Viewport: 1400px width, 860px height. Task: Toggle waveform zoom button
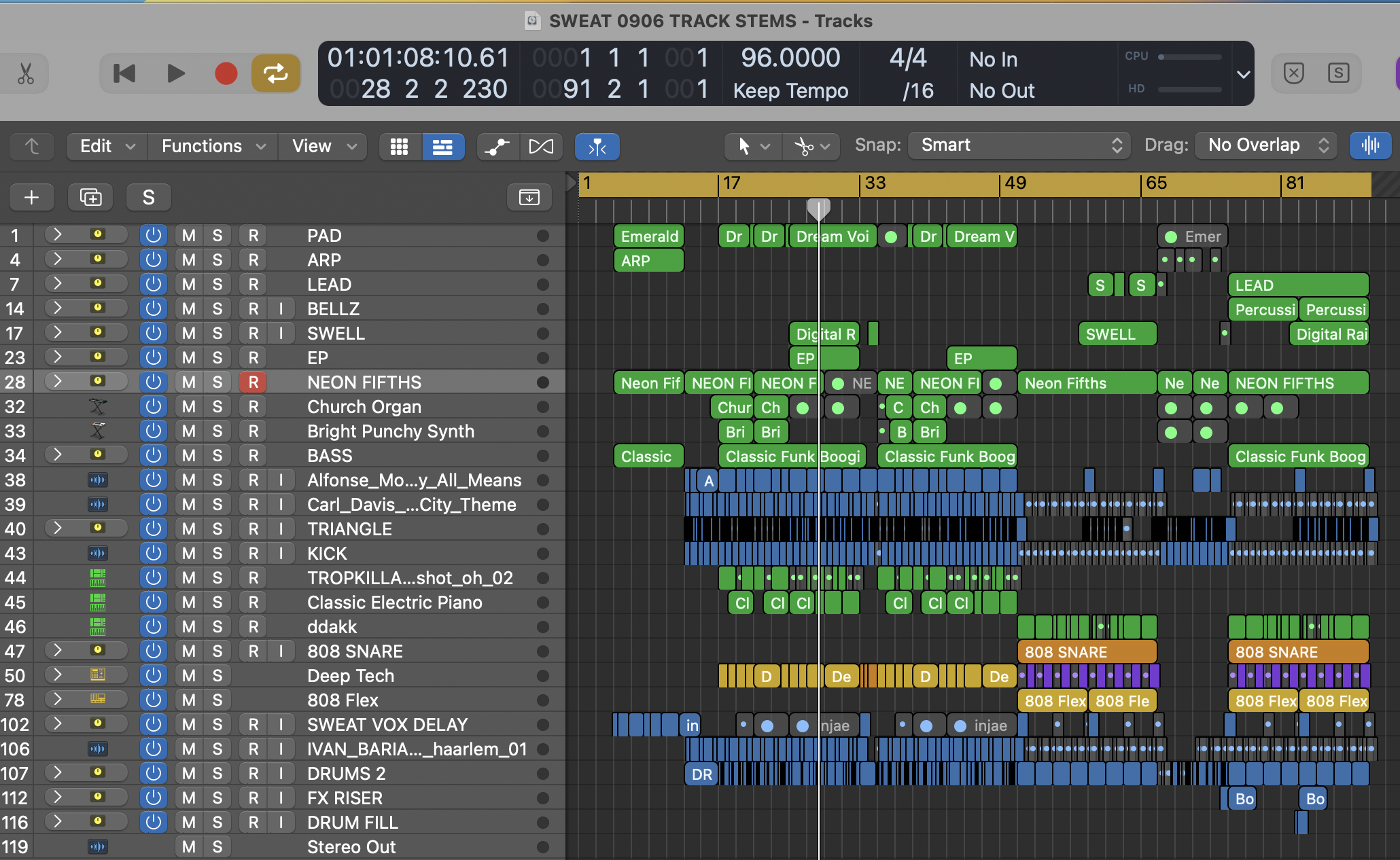point(1370,145)
